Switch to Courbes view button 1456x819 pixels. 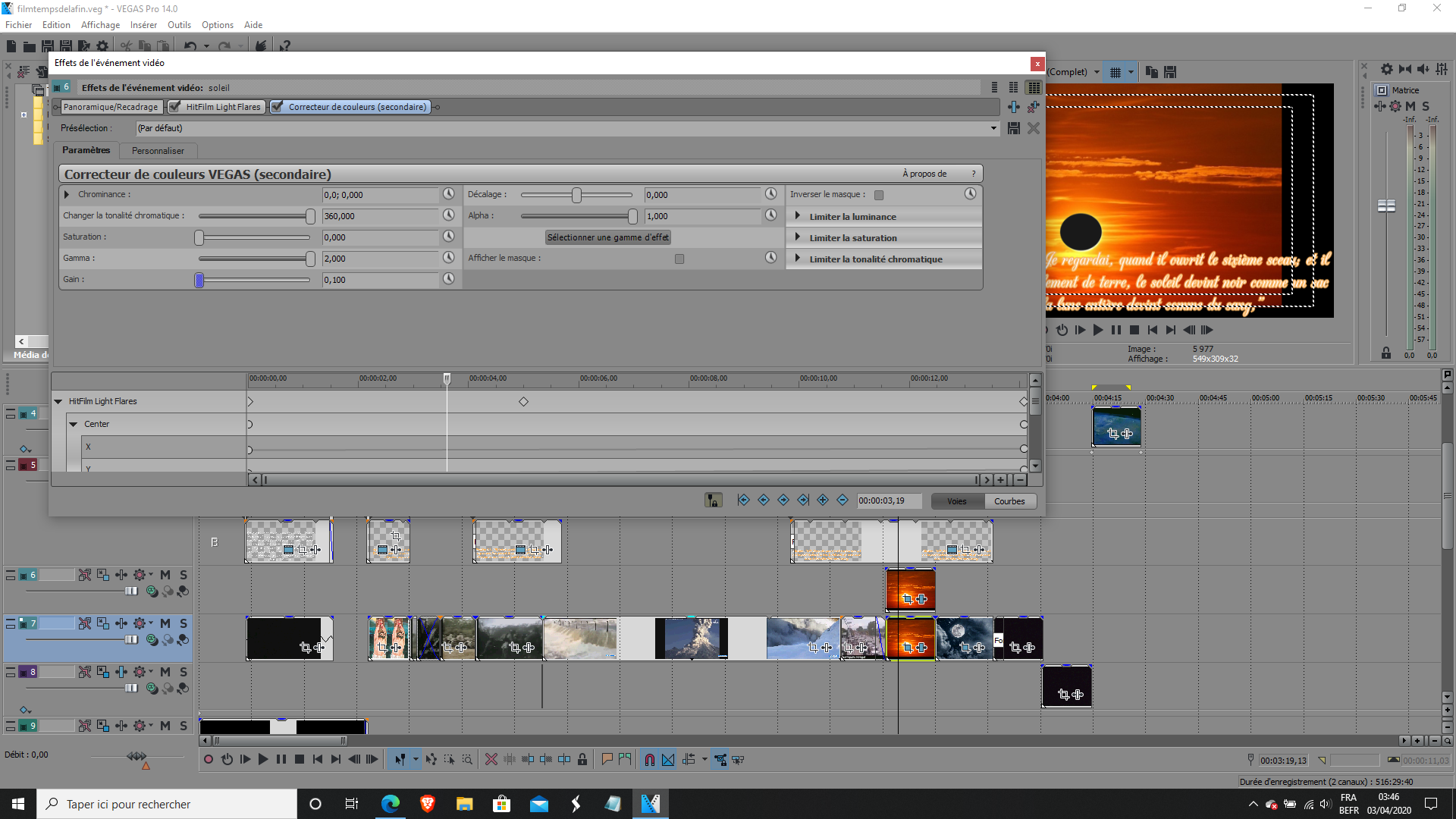(1009, 501)
